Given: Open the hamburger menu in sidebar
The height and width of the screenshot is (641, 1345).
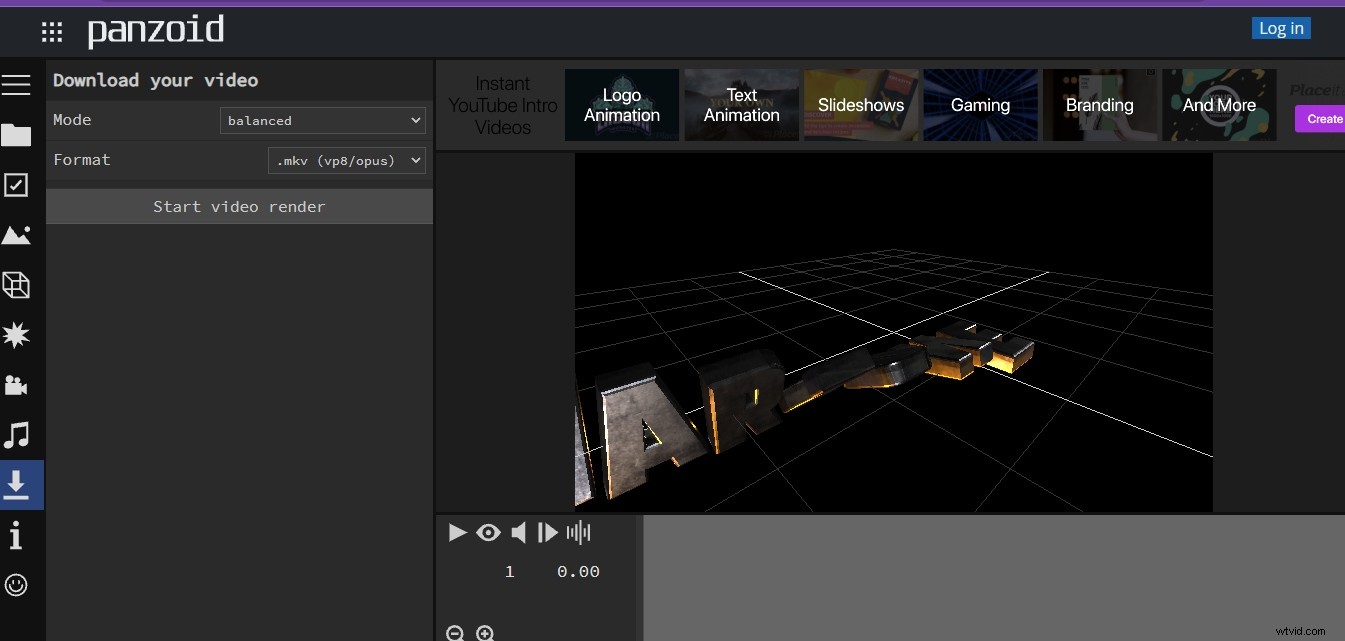Looking at the screenshot, I should point(16,84).
